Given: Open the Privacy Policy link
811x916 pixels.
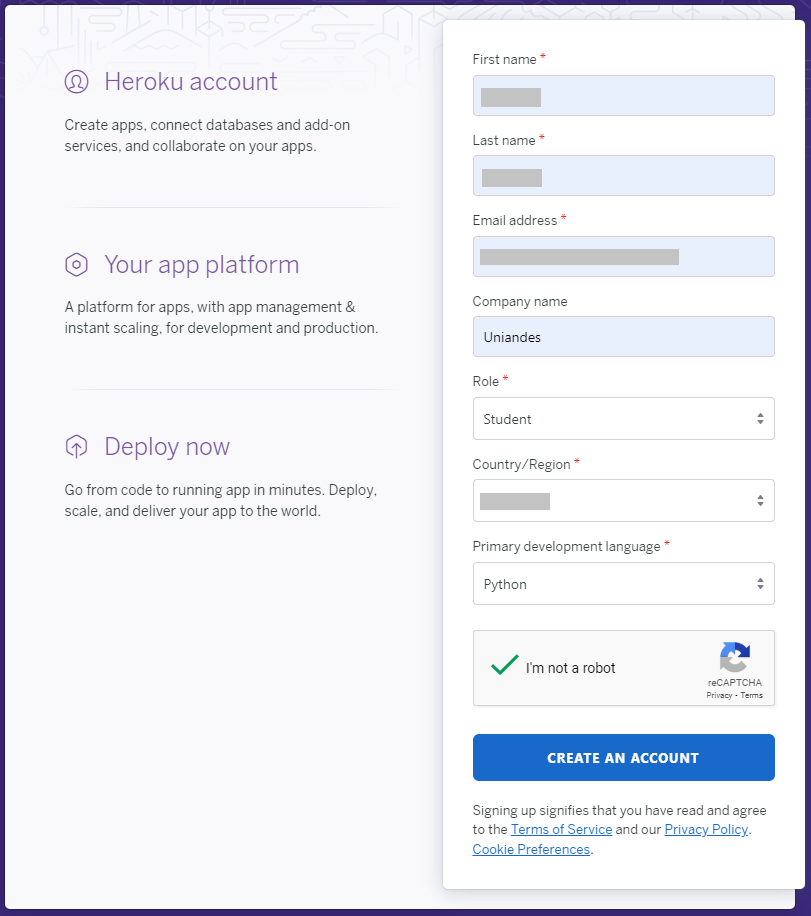Looking at the screenshot, I should [706, 830].
